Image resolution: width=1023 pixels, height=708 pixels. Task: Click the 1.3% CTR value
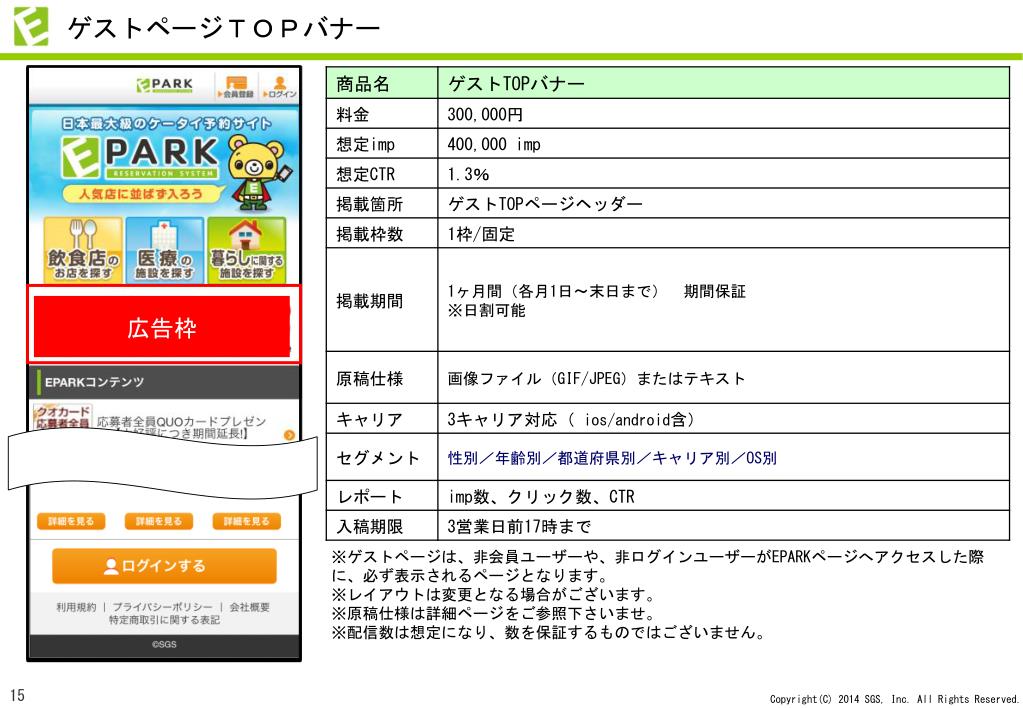tap(468, 174)
